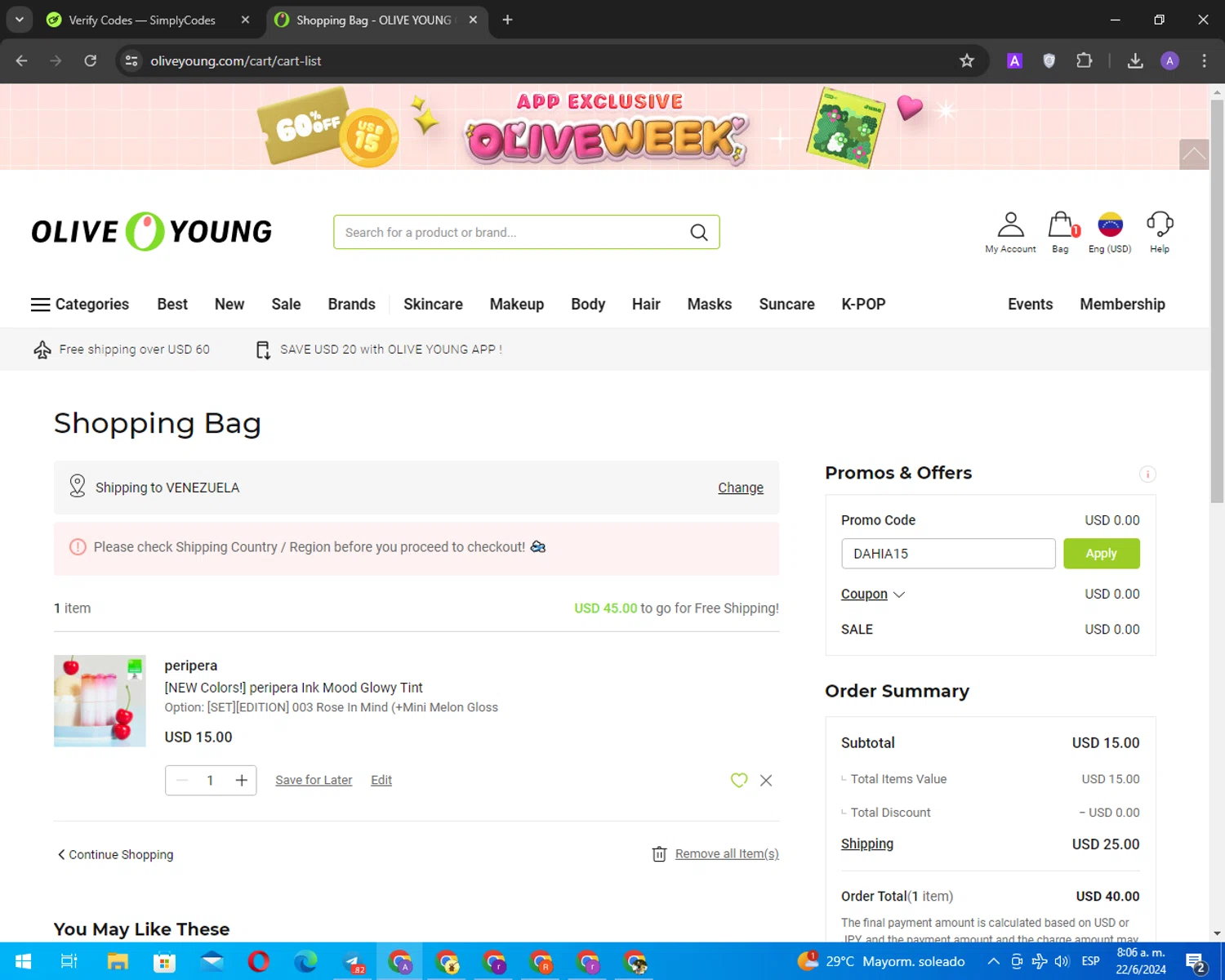The height and width of the screenshot is (980, 1225).
Task: Expand the Coupon dropdown
Action: 873,594
